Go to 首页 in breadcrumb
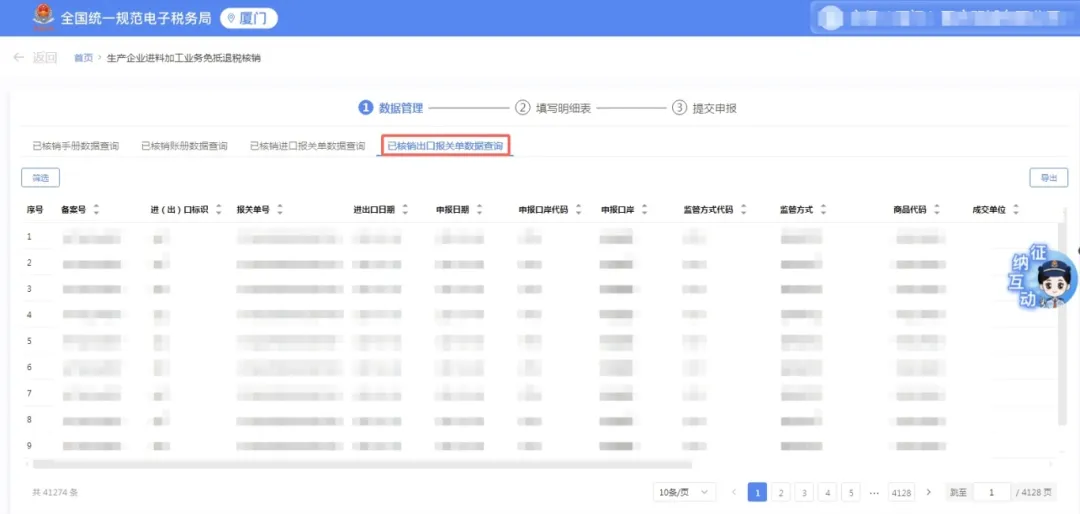Viewport: 1080px width, 514px height. point(83,58)
